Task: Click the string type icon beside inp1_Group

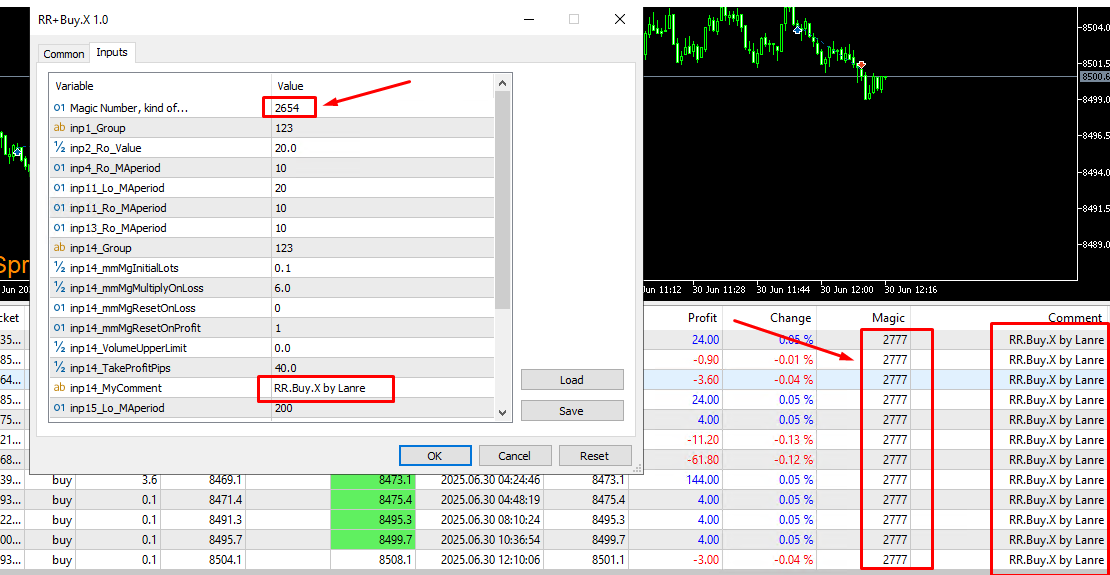Action: pyautogui.click(x=59, y=128)
